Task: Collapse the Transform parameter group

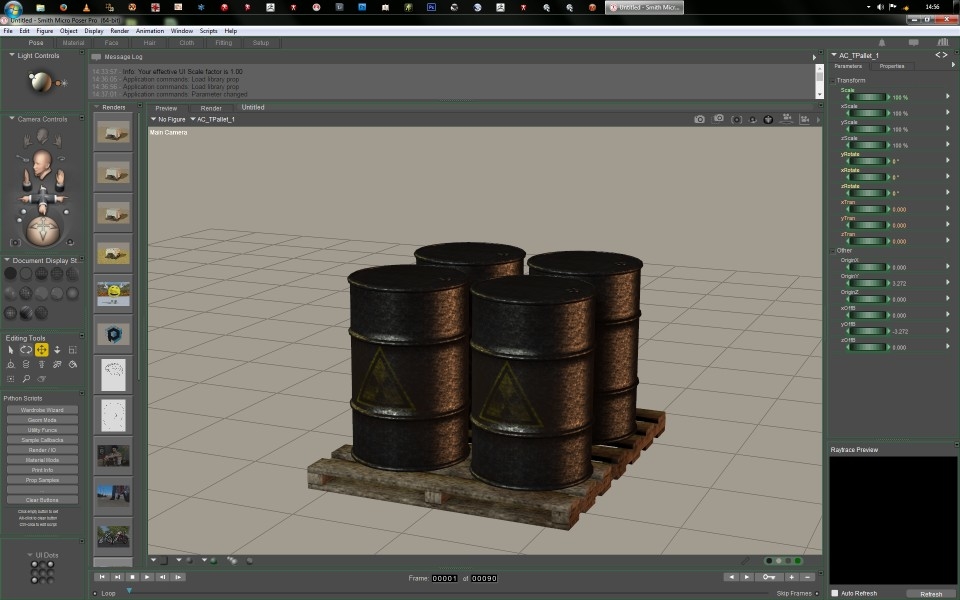Action: 834,80
